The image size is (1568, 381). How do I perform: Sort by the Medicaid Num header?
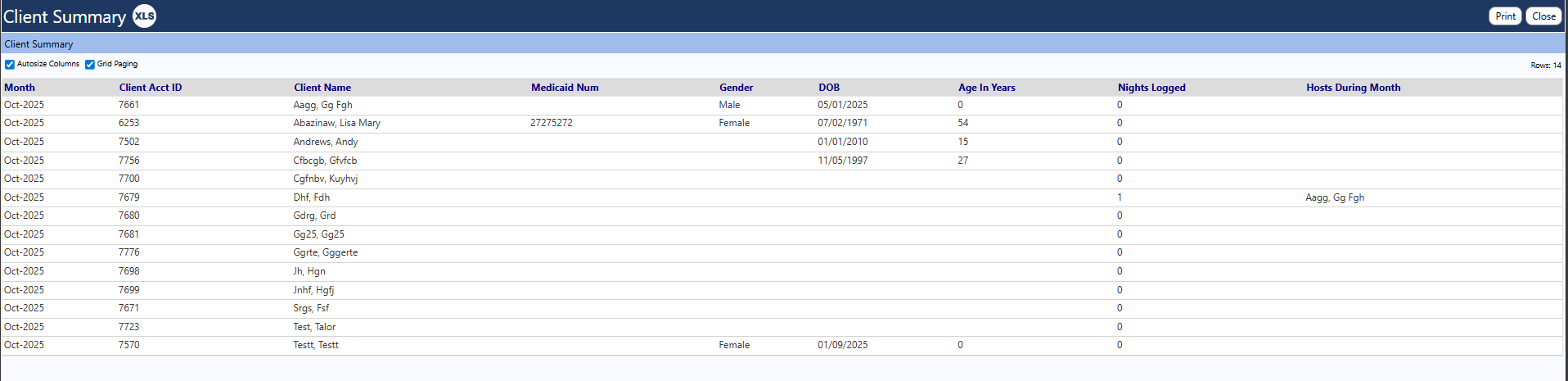[x=565, y=88]
